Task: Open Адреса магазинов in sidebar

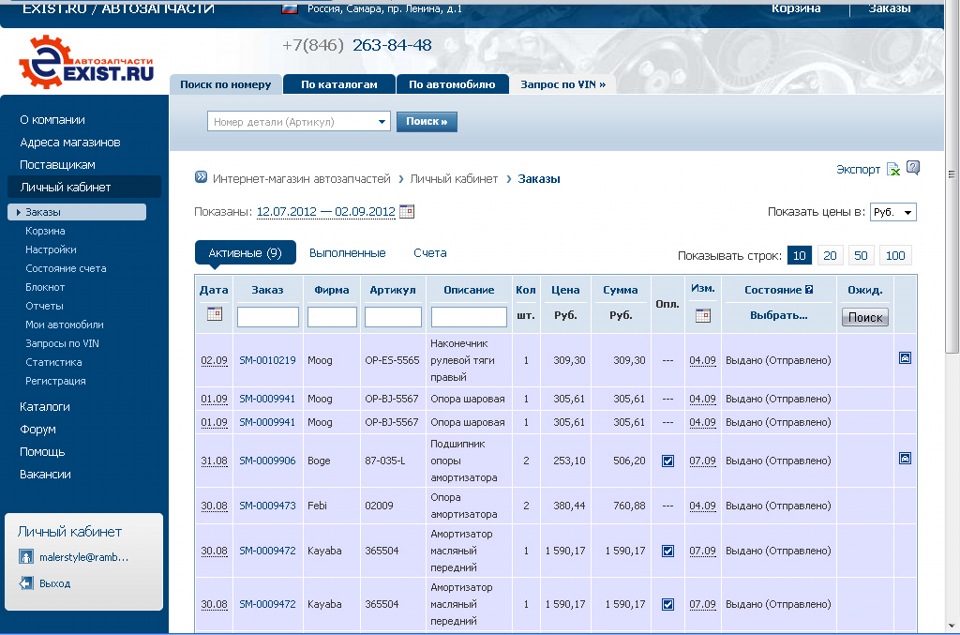Action: click(70, 143)
